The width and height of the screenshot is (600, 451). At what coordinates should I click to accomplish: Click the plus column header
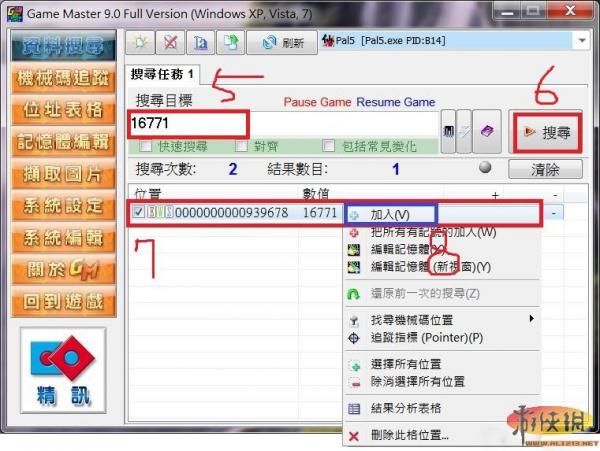click(495, 195)
